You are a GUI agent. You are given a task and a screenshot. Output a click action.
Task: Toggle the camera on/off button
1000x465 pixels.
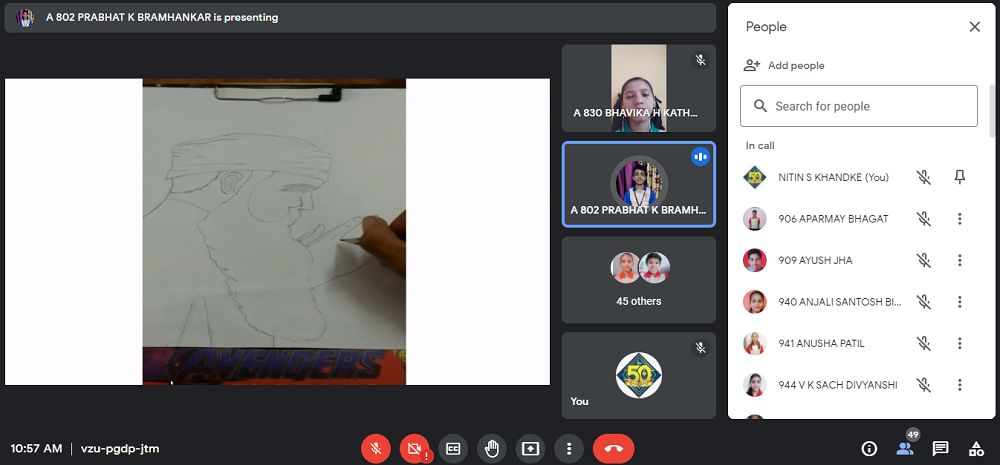414,449
